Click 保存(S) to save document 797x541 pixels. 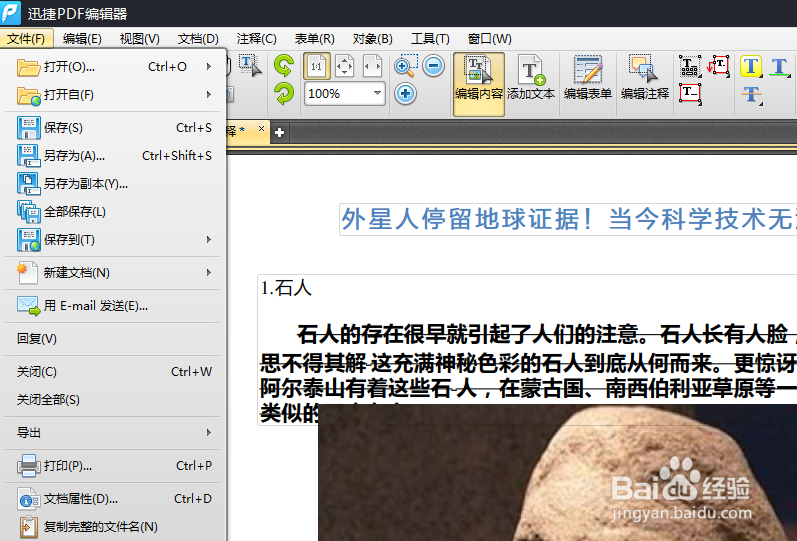[113, 128]
